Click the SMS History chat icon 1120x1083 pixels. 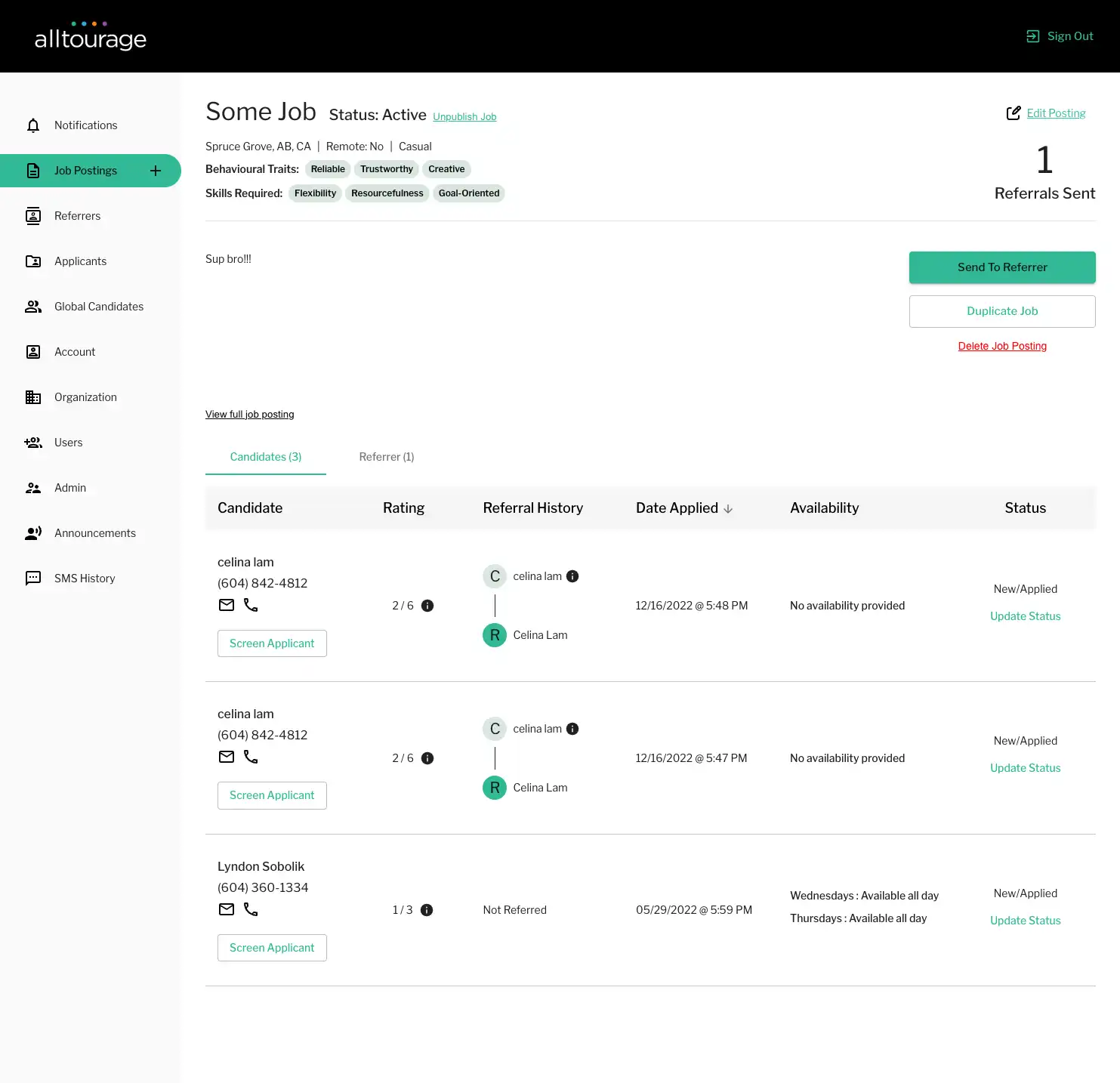33,579
